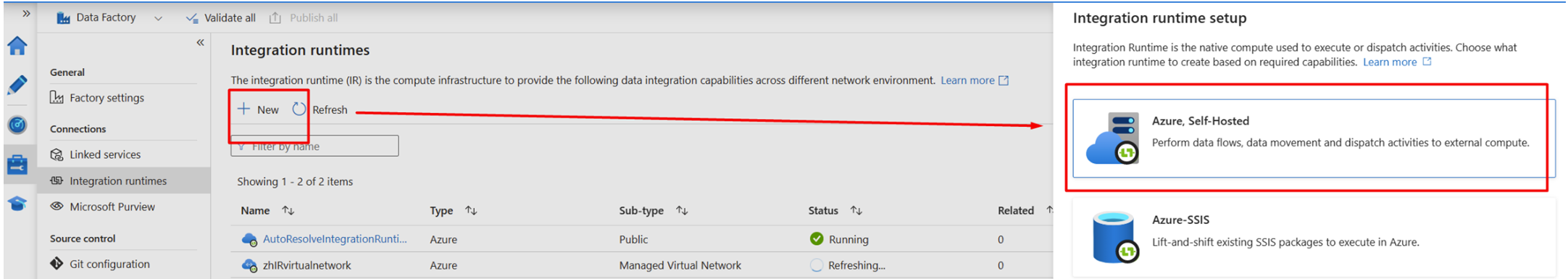The image size is (1568, 279).
Task: Open the Manage toolbox icon
Action: [17, 165]
